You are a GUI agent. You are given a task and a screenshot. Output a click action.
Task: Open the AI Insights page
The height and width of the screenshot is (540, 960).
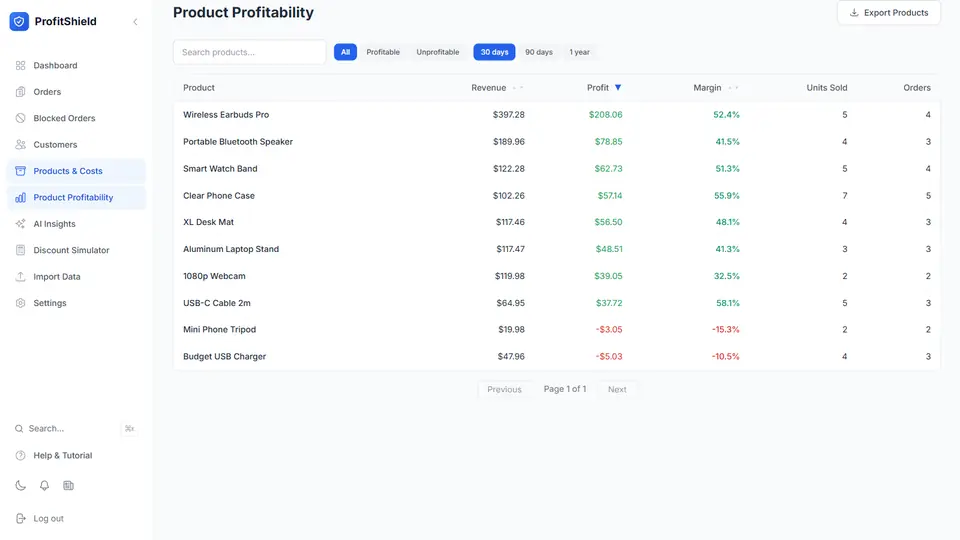(x=76, y=223)
